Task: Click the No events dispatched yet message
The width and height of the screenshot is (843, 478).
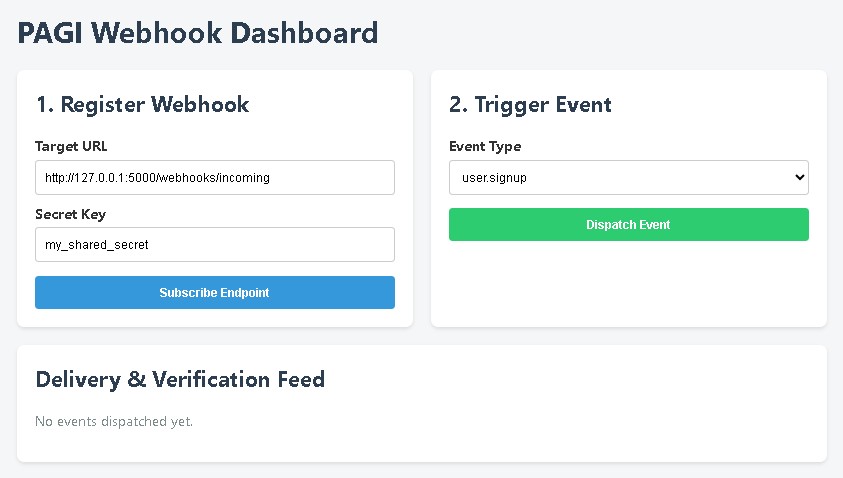Action: [114, 422]
